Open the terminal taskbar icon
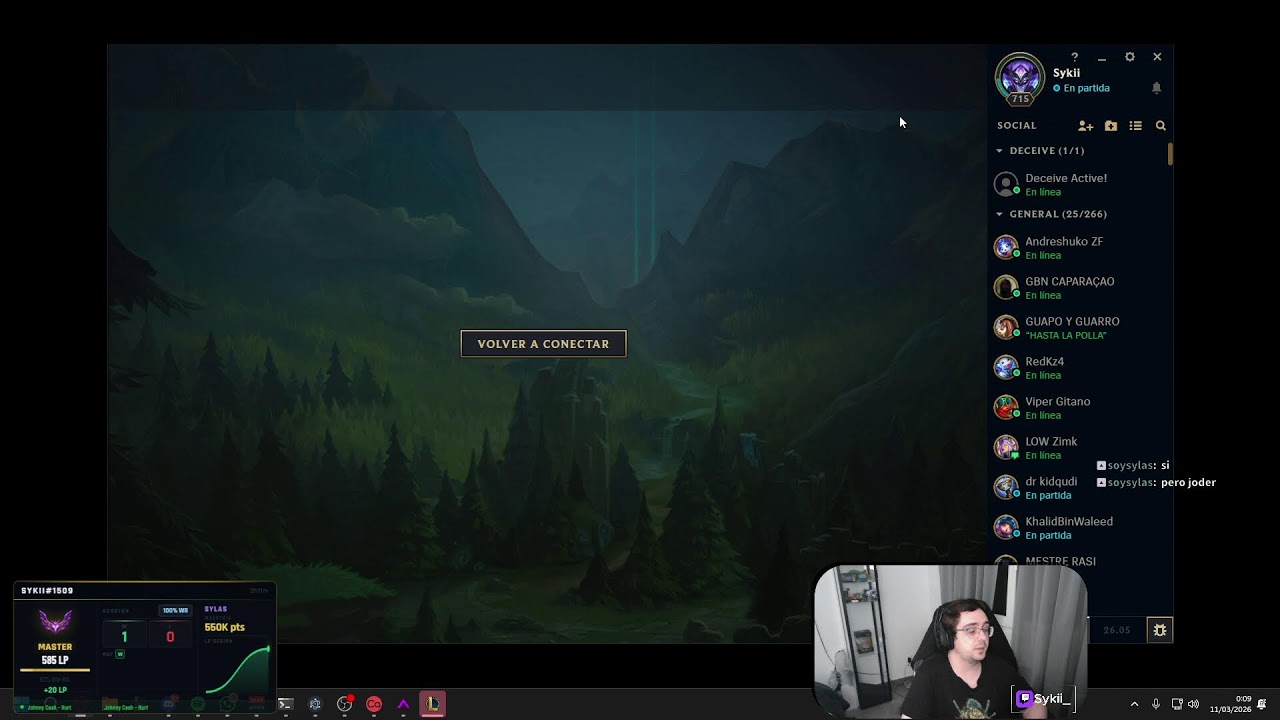Image resolution: width=1280 pixels, height=720 pixels. pos(285,704)
